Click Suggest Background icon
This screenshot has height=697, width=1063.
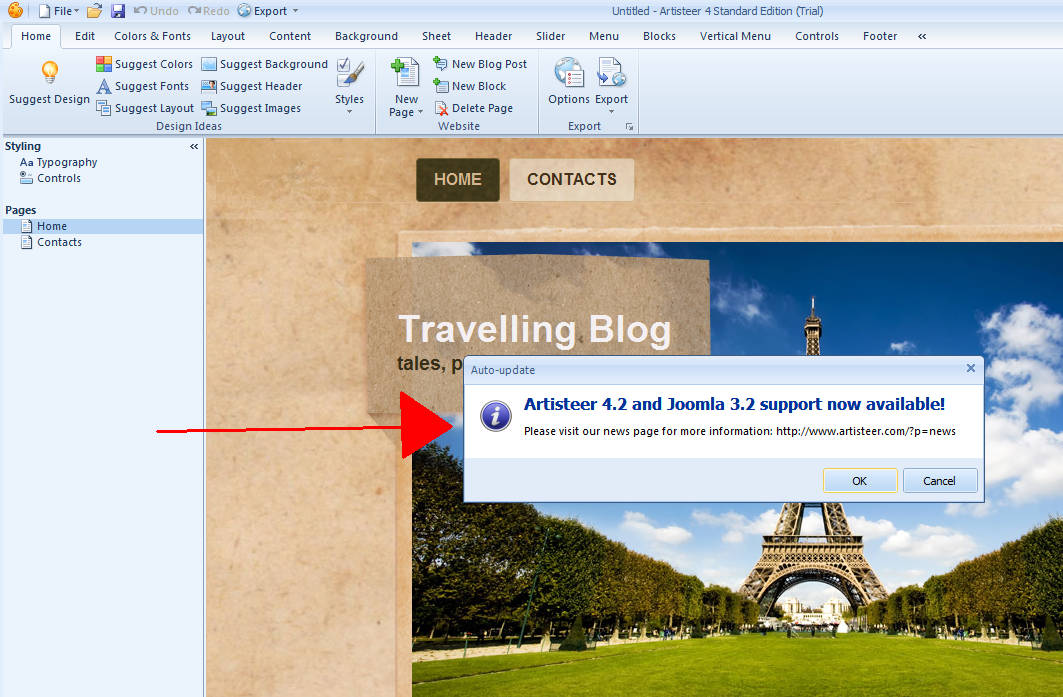click(209, 64)
